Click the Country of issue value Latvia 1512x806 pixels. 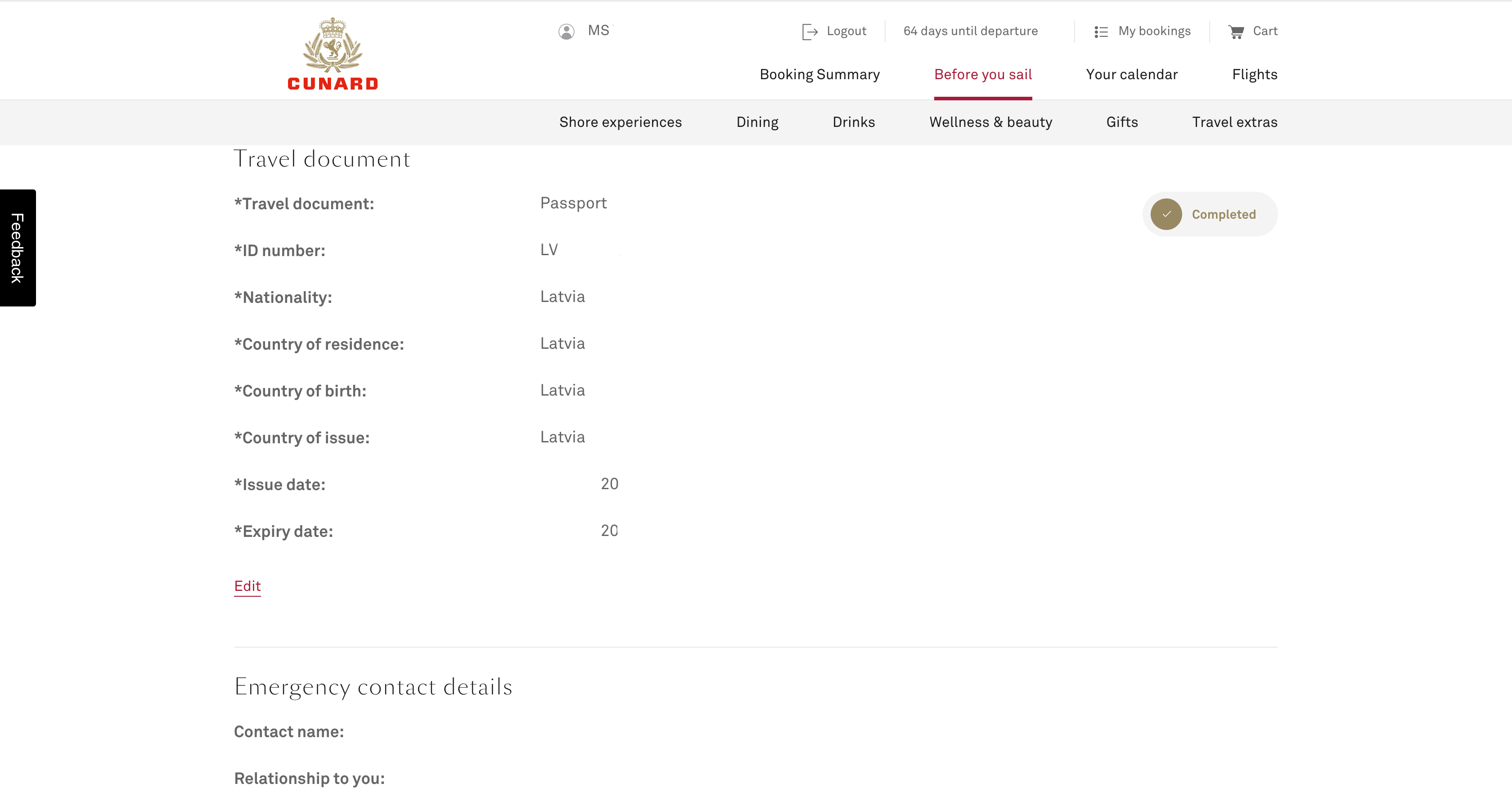(x=562, y=437)
